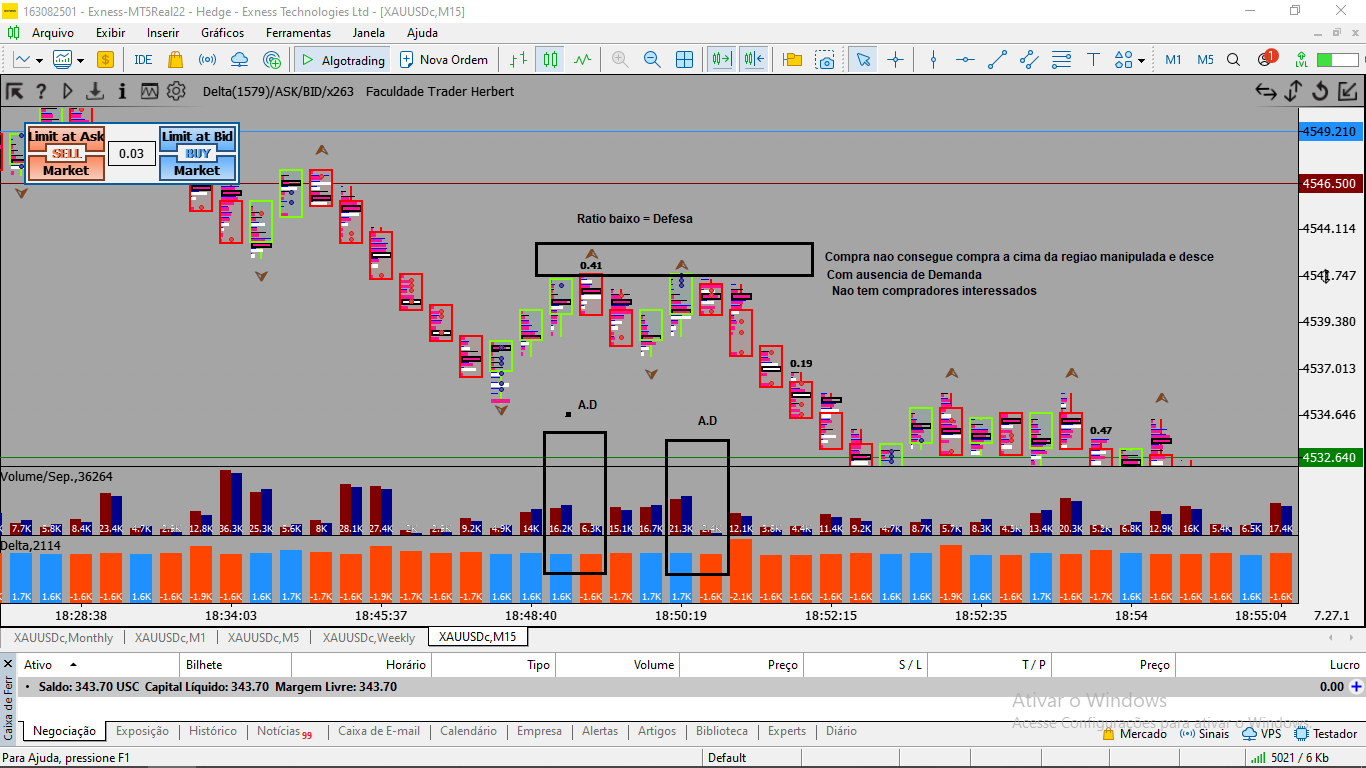This screenshot has width=1366, height=768.
Task: Open the indicator settings gear icon
Action: coord(176,91)
